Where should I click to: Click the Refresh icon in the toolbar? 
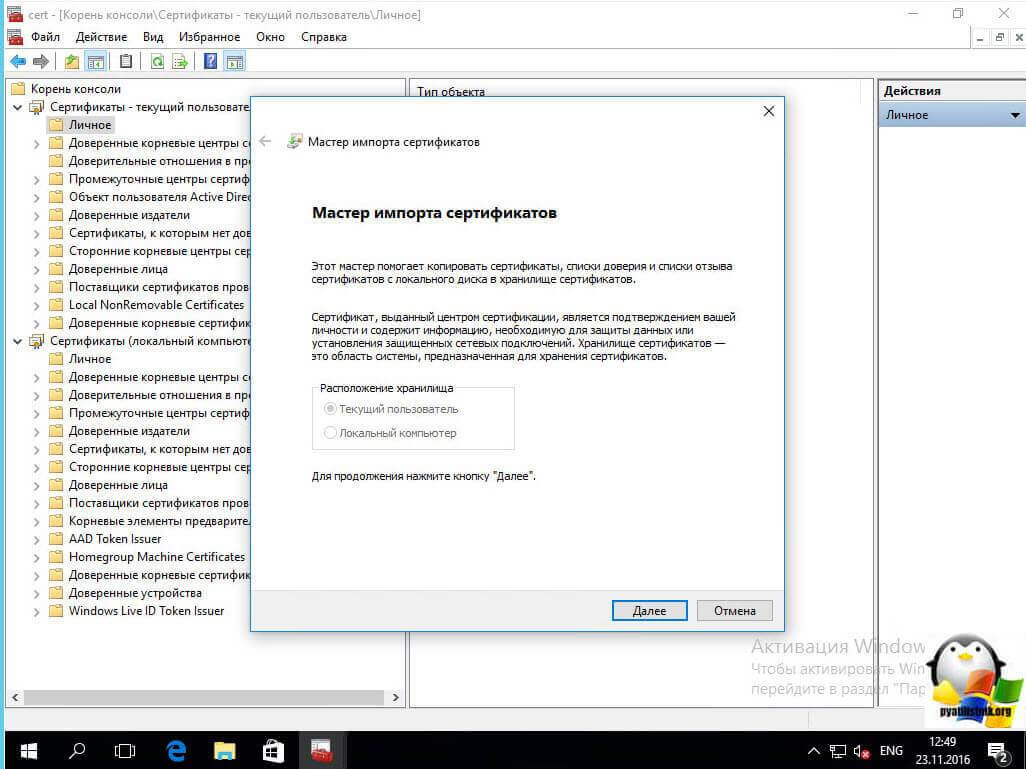(157, 62)
